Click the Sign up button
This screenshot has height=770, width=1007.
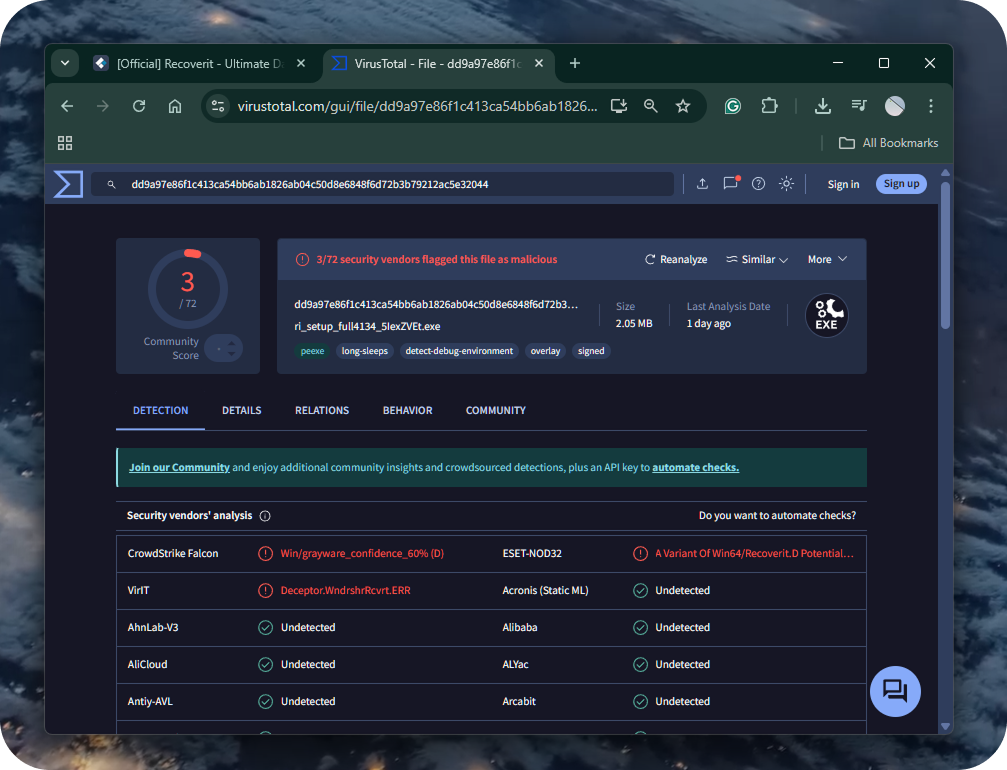pos(901,184)
